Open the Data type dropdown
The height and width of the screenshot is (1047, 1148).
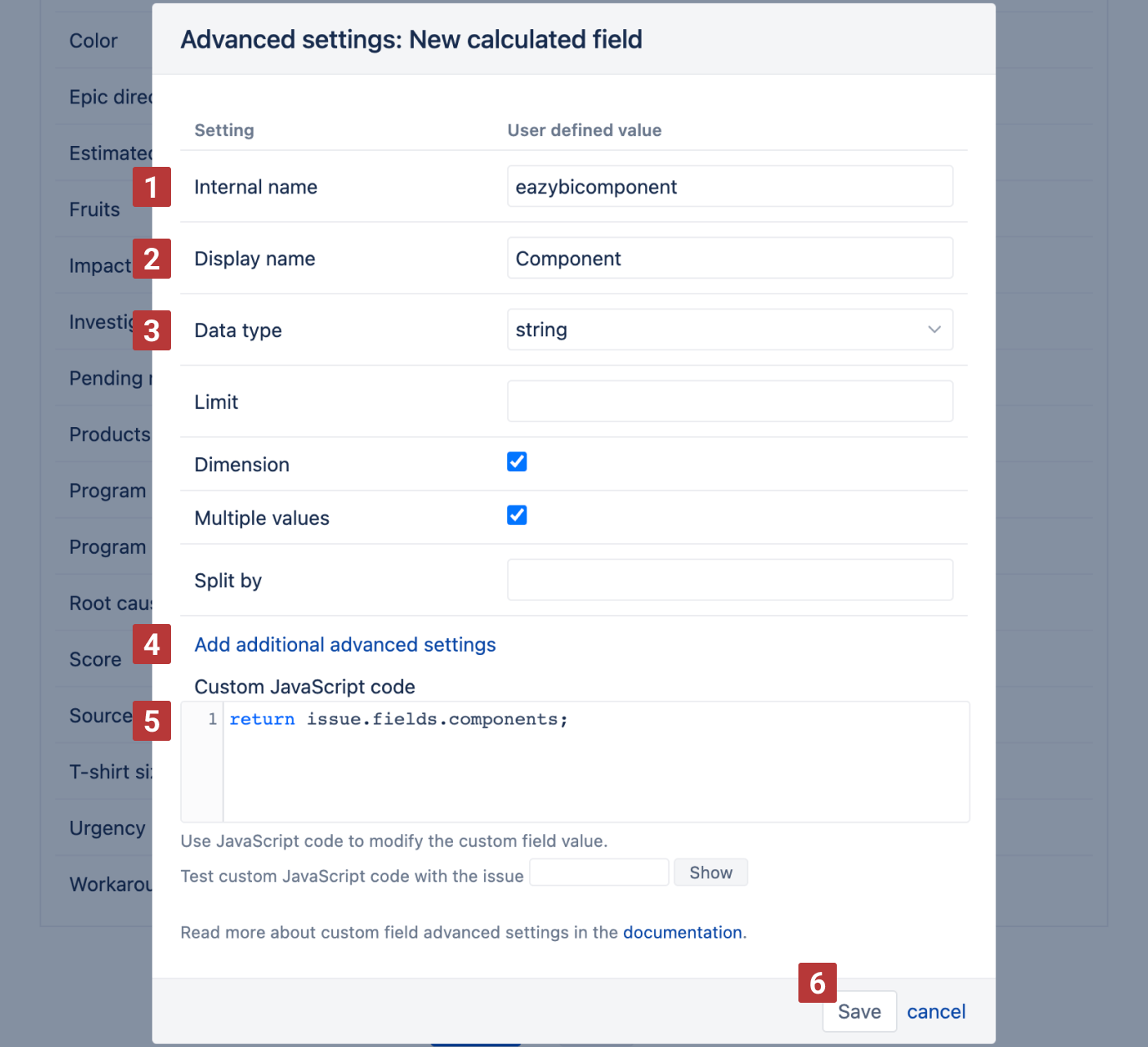coord(729,330)
